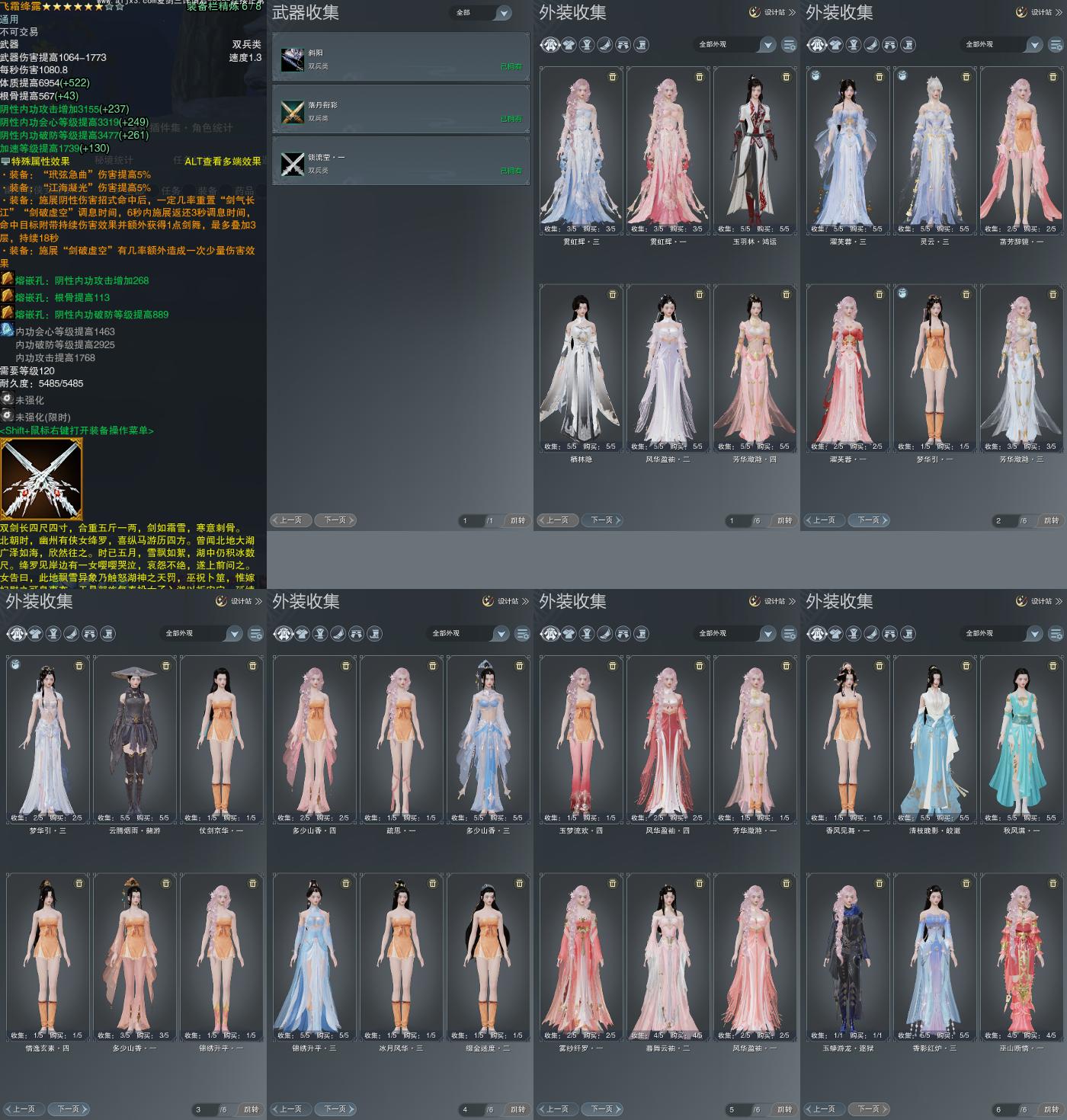Viewport: 1067px width, 1120px height.
Task: Click 上一页 on outfit page 2
Action: (825, 520)
